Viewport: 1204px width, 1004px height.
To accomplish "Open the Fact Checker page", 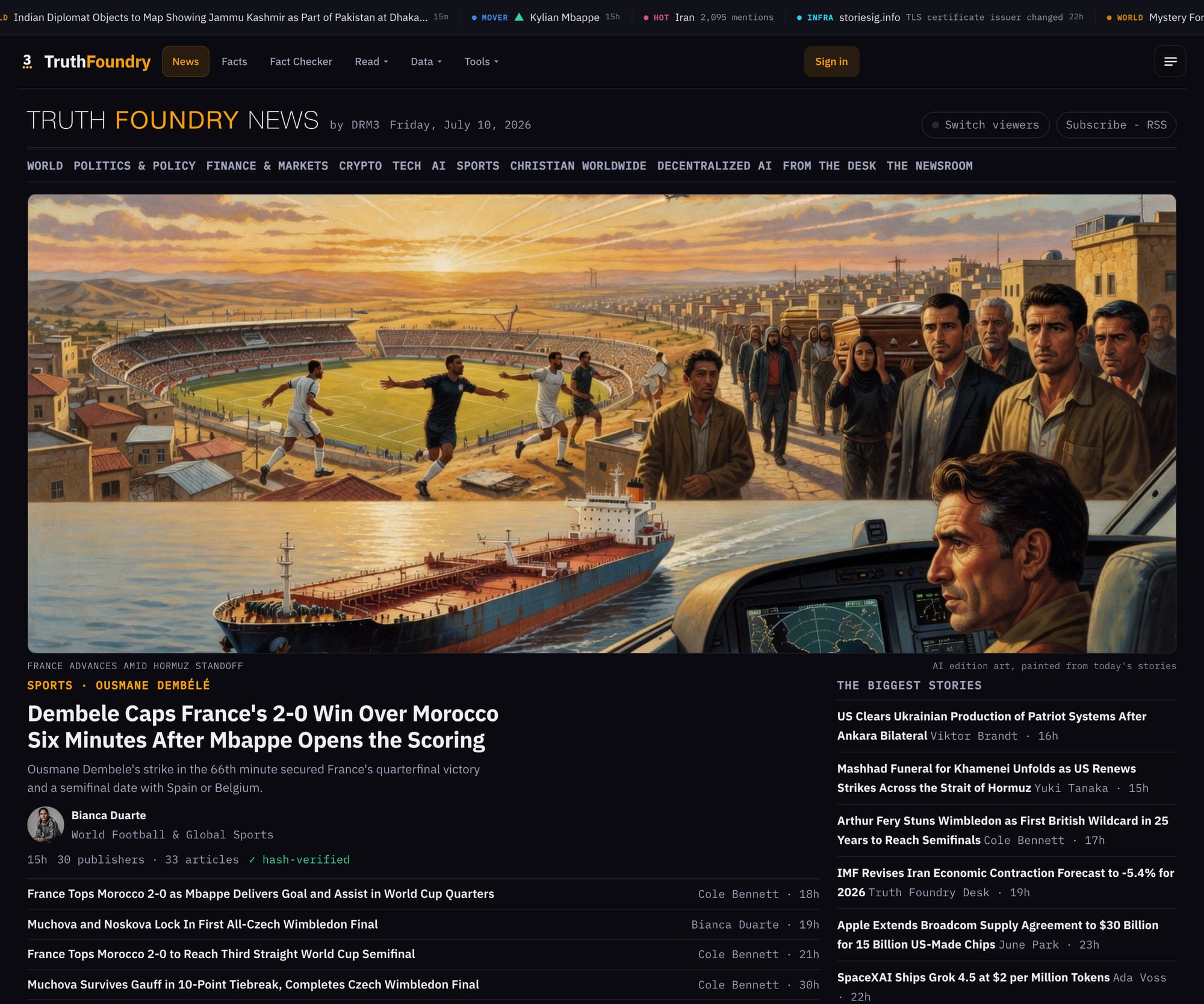I will click(301, 61).
